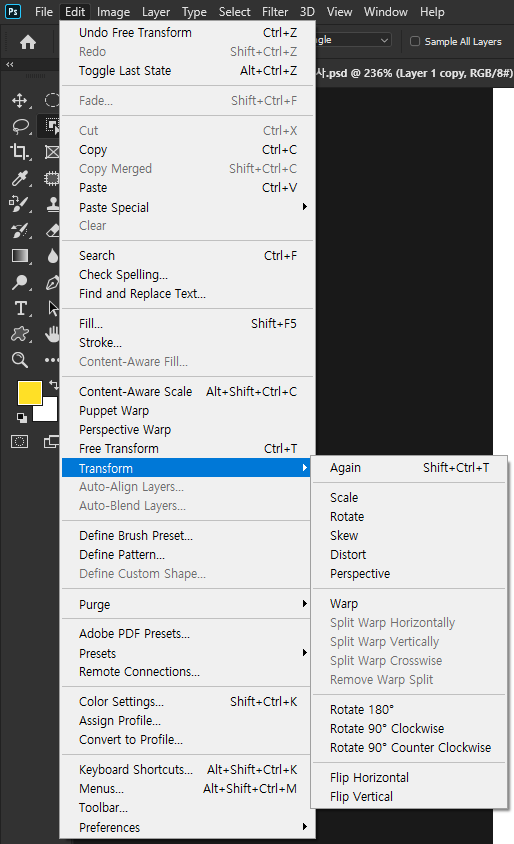Select the Path Selection tool

53,308
